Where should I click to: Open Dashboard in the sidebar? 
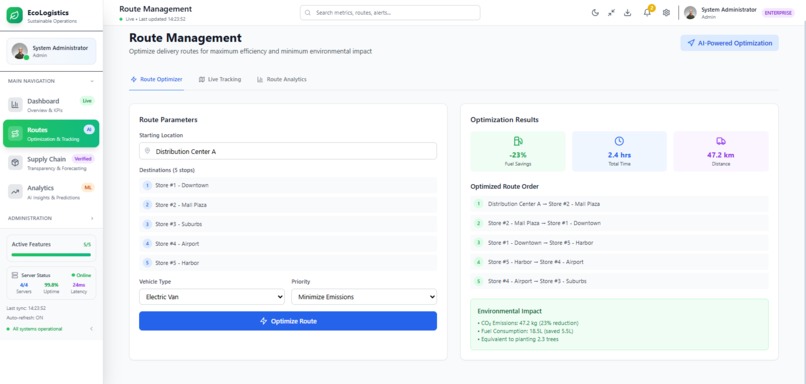click(x=51, y=105)
